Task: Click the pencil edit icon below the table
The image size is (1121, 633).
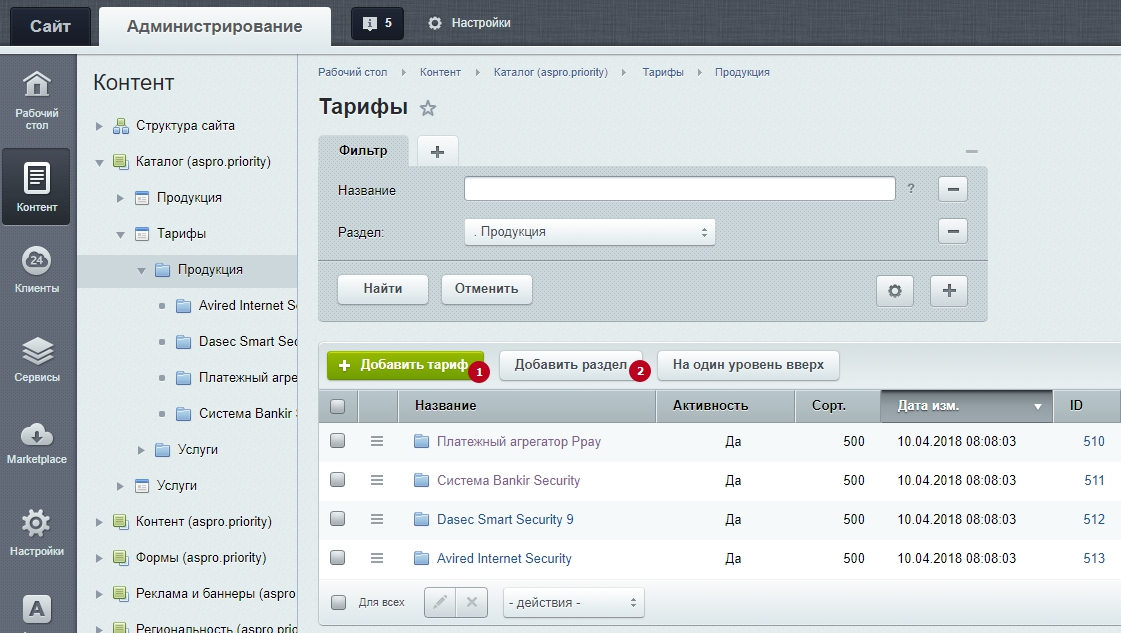Action: coord(440,602)
